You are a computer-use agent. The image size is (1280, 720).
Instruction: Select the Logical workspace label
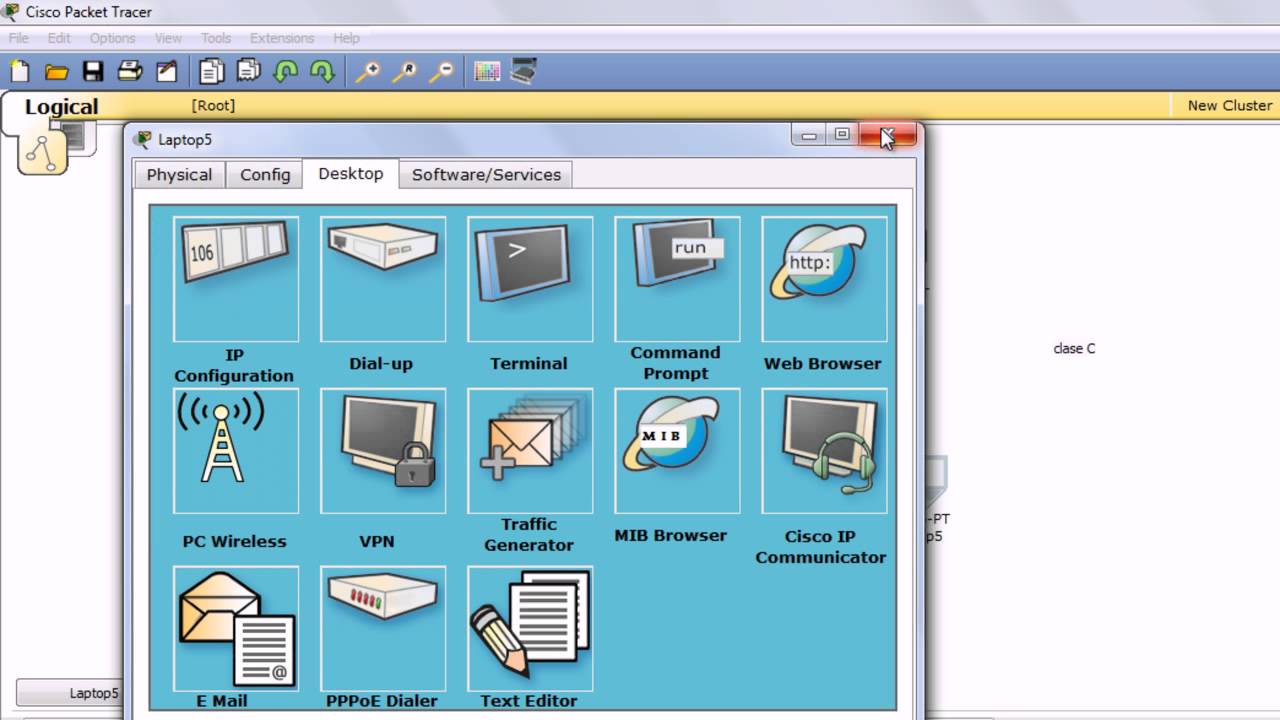(x=62, y=107)
